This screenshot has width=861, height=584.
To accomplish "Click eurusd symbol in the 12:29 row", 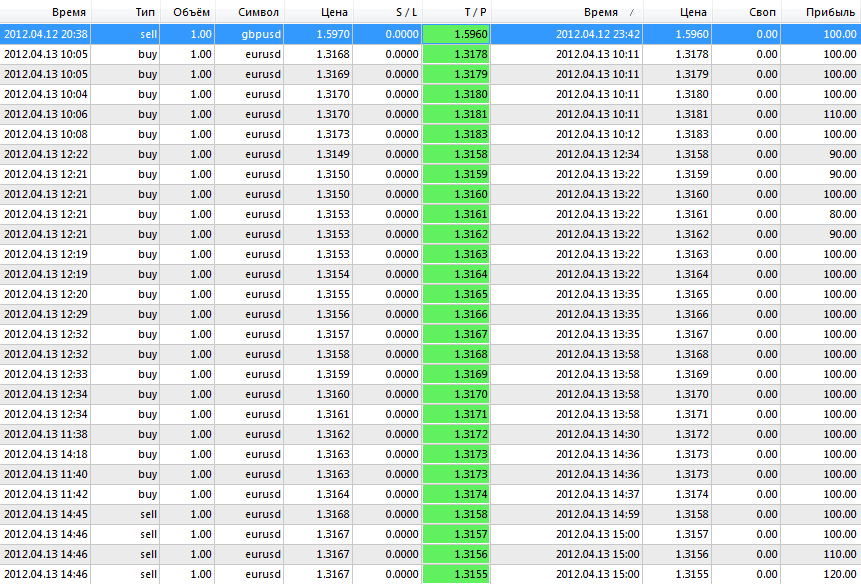I will [x=263, y=314].
